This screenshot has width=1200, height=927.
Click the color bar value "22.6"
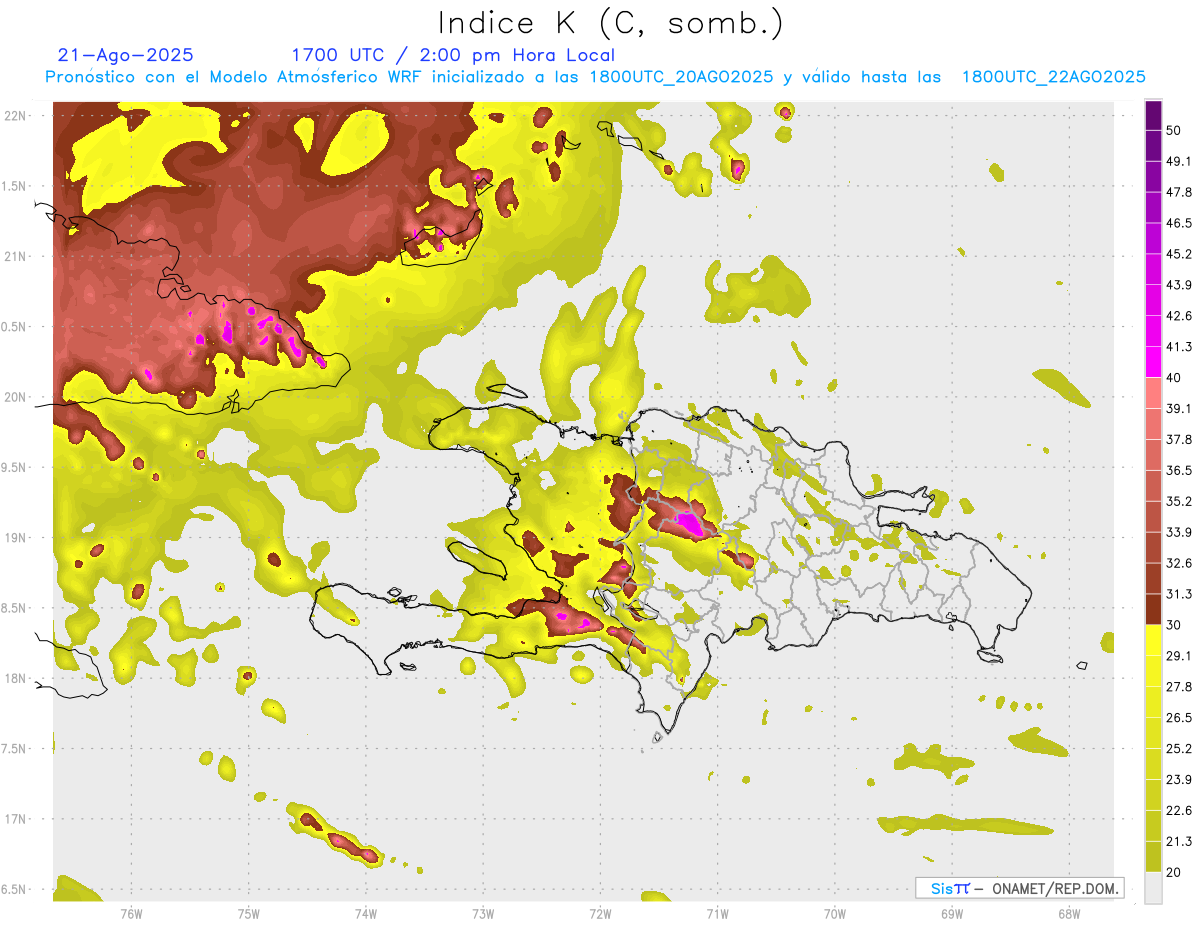[1179, 811]
